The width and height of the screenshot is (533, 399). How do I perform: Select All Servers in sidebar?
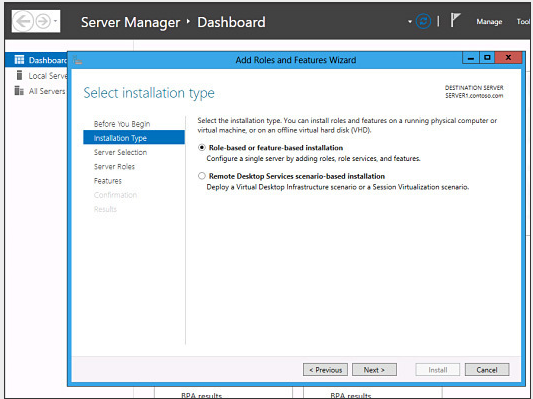coord(47,91)
